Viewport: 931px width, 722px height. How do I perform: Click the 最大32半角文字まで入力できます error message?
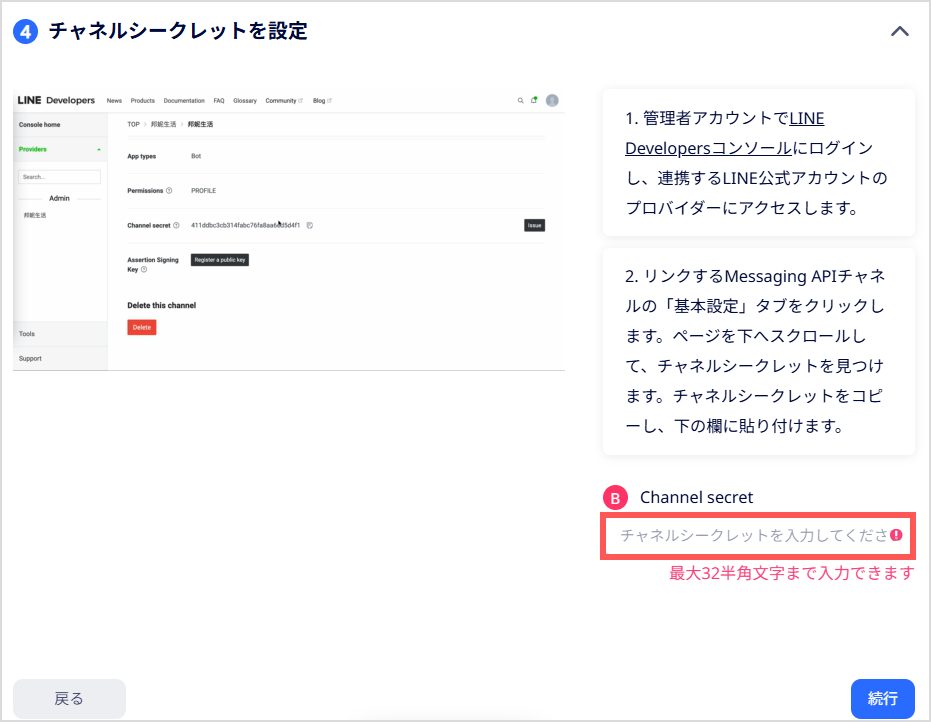coord(791,573)
